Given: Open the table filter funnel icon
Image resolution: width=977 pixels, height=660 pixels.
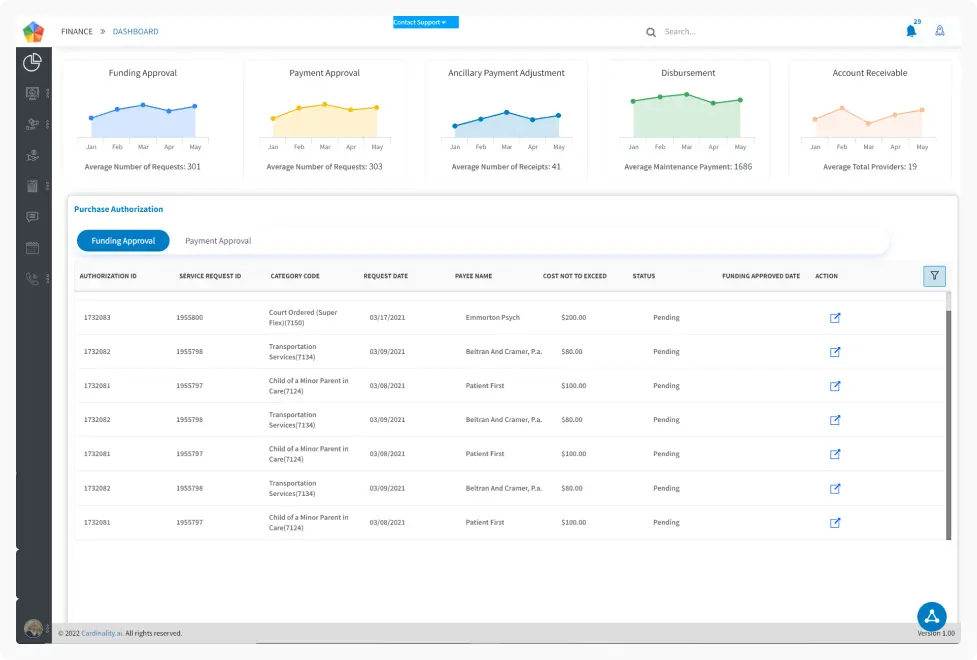Looking at the screenshot, I should [934, 276].
